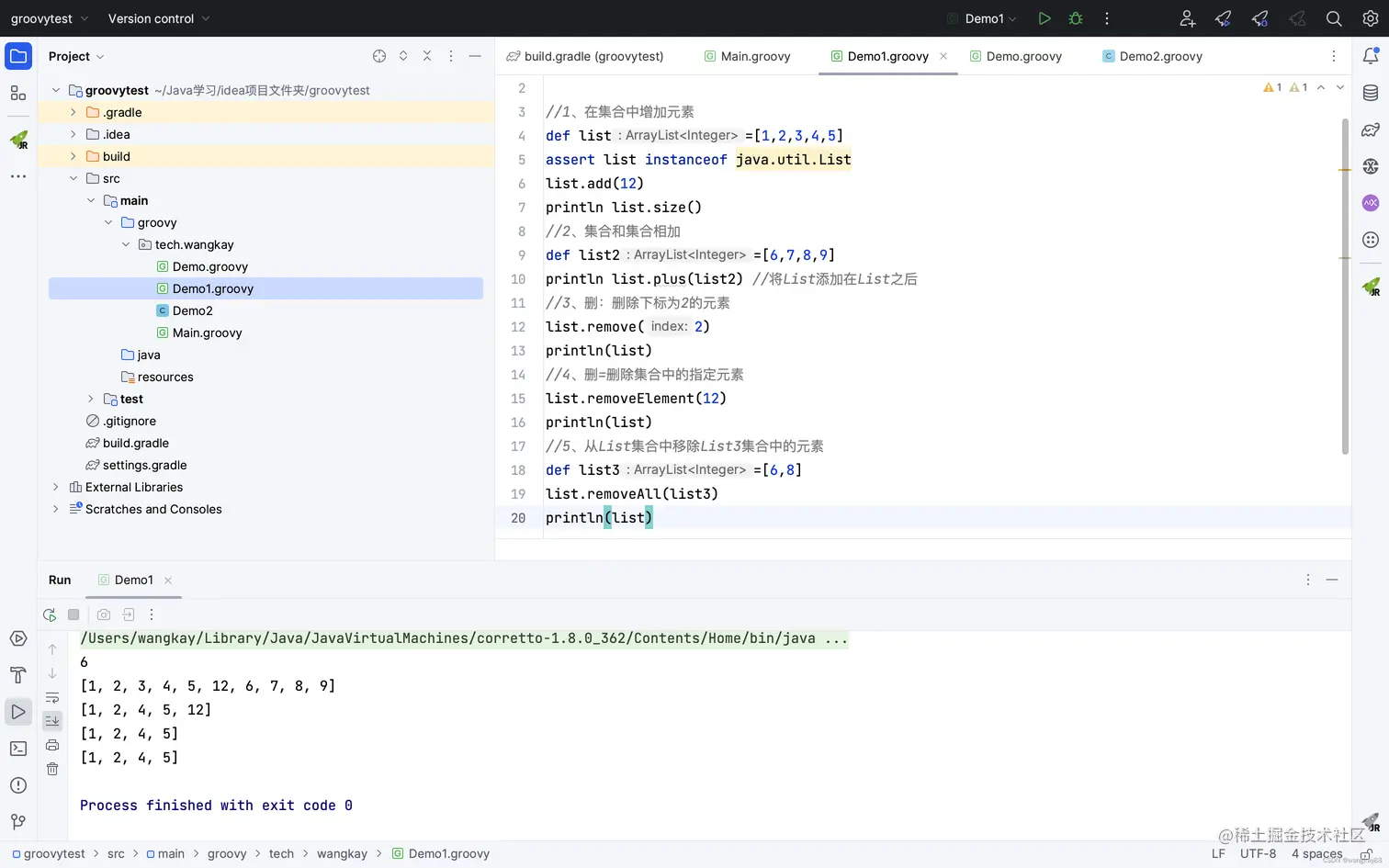The height and width of the screenshot is (868, 1389).
Task: Click 4 spaces indent setting in status bar
Action: point(1316,853)
